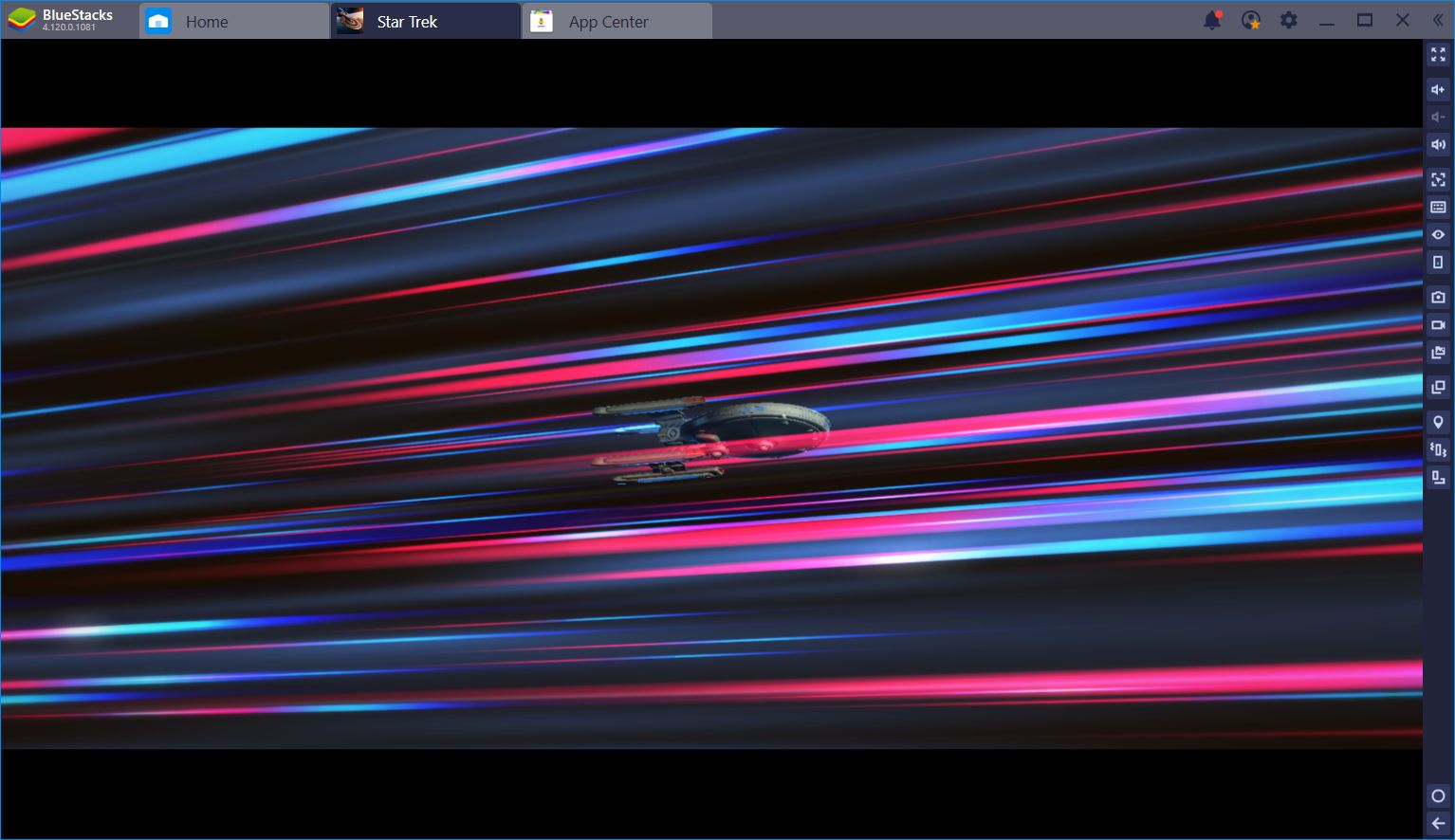Click the lock cursor icon in the sidebar
Image resolution: width=1455 pixels, height=840 pixels.
1438,179
